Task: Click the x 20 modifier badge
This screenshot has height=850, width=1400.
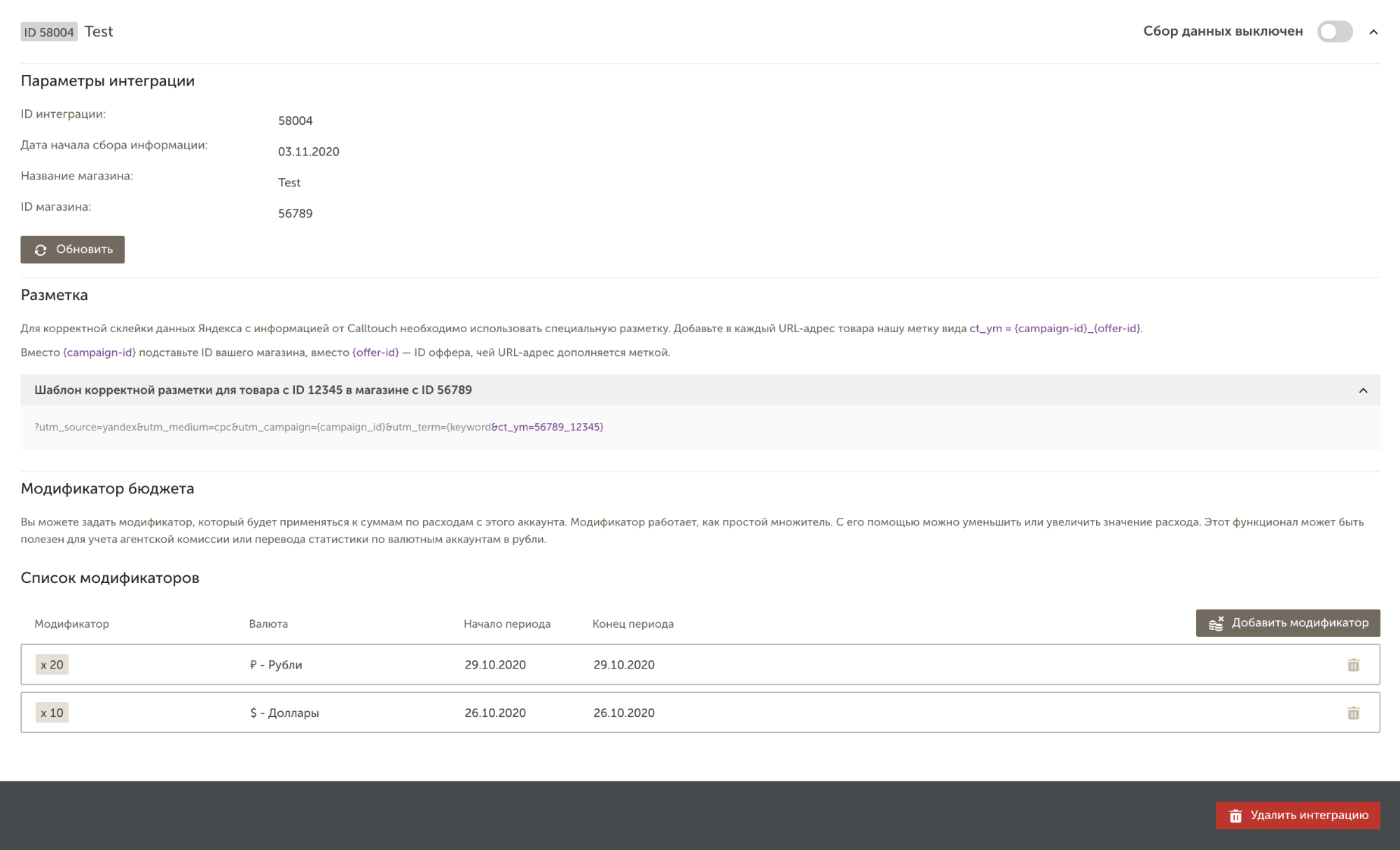Action: [x=52, y=664]
